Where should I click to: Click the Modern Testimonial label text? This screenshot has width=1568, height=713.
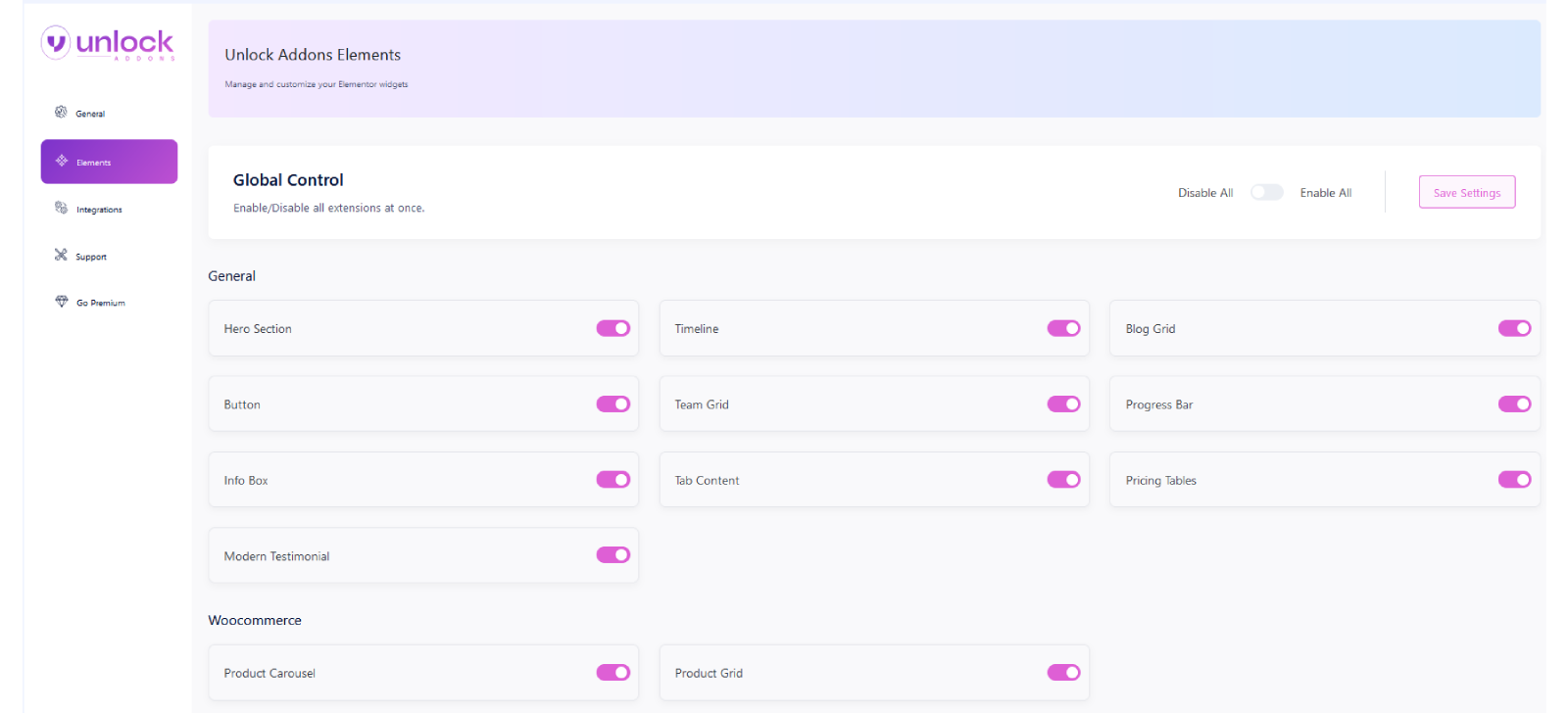pyautogui.click(x=276, y=556)
